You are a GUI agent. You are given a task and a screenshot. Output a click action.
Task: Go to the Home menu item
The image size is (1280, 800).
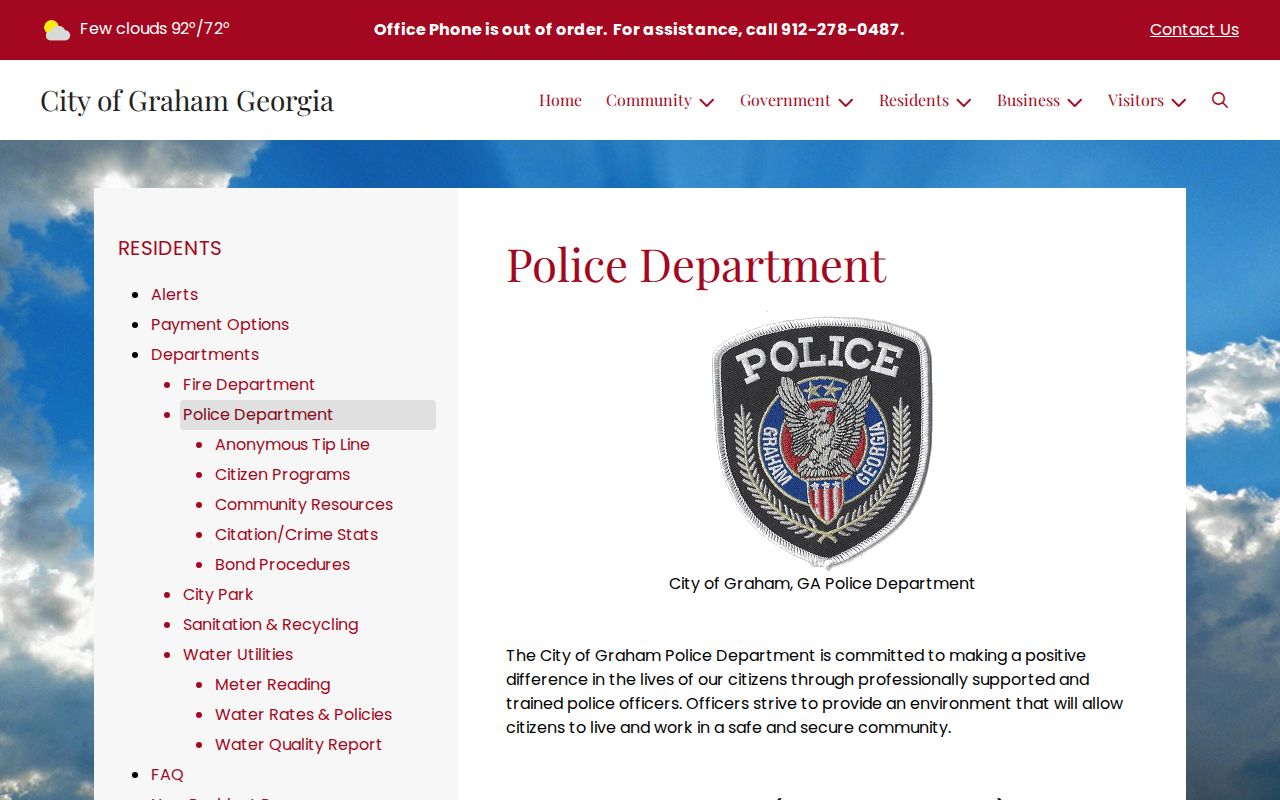(x=560, y=100)
